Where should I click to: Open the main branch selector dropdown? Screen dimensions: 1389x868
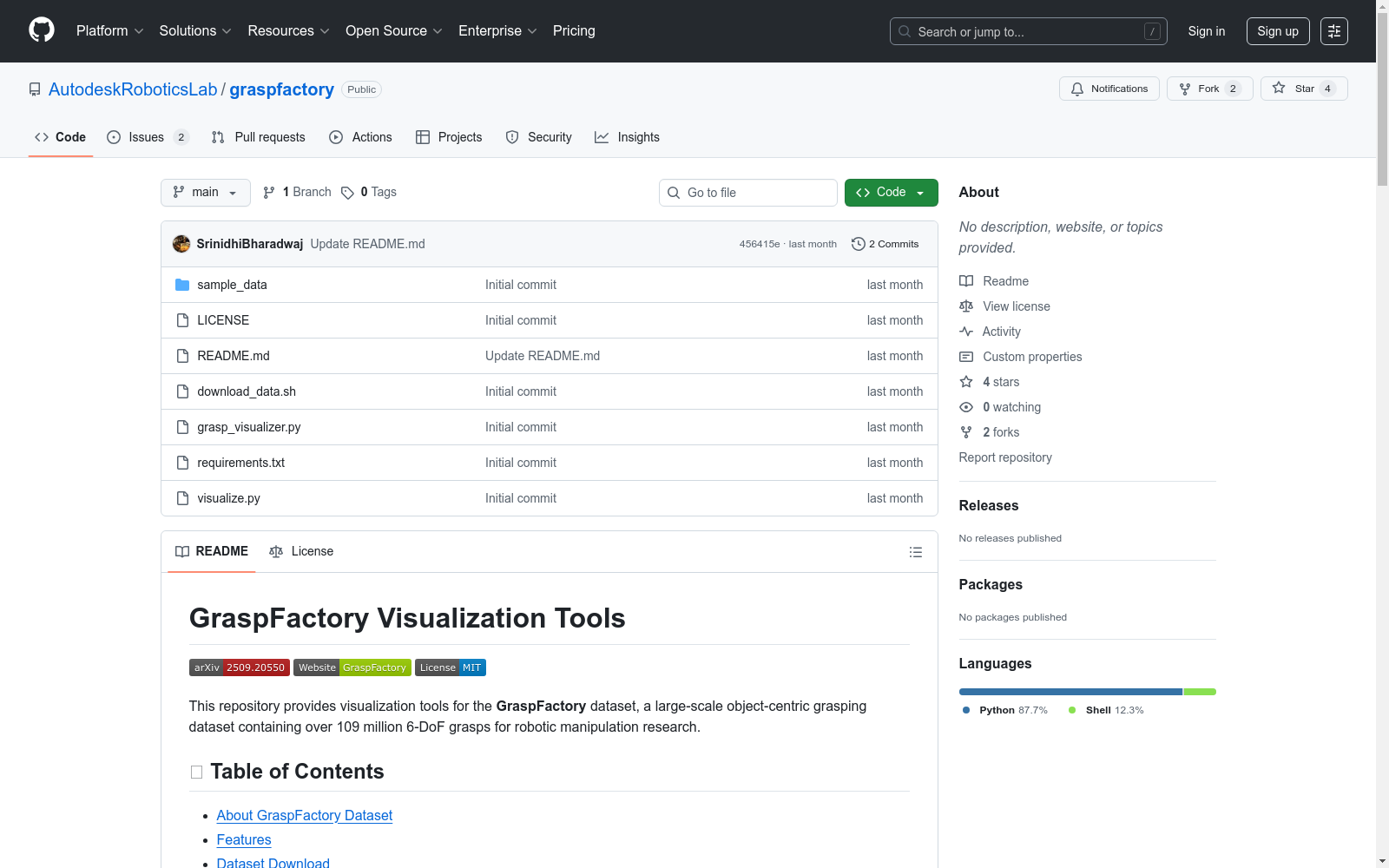[206, 193]
